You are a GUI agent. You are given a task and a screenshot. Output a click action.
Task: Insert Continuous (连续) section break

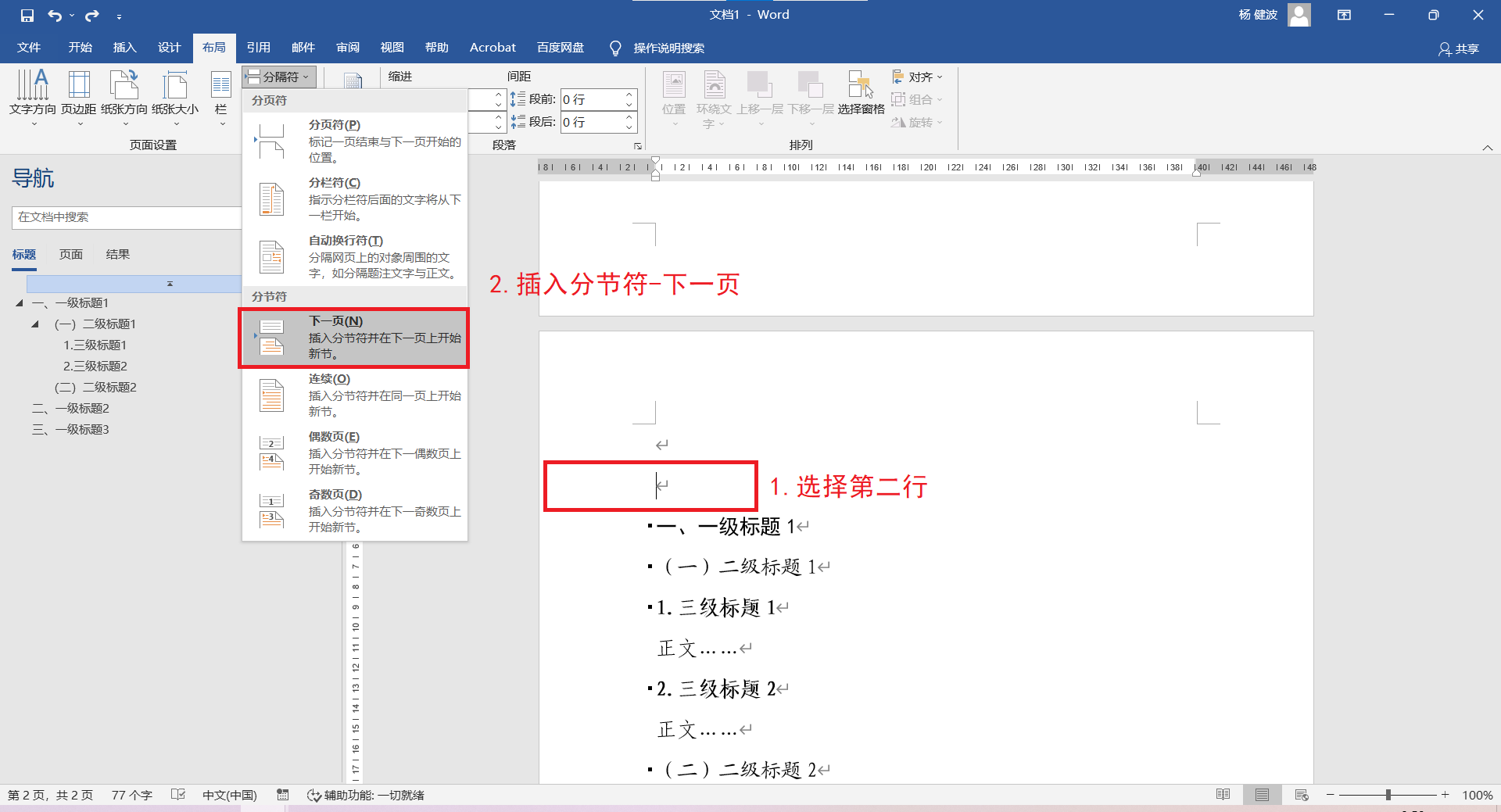pos(355,395)
